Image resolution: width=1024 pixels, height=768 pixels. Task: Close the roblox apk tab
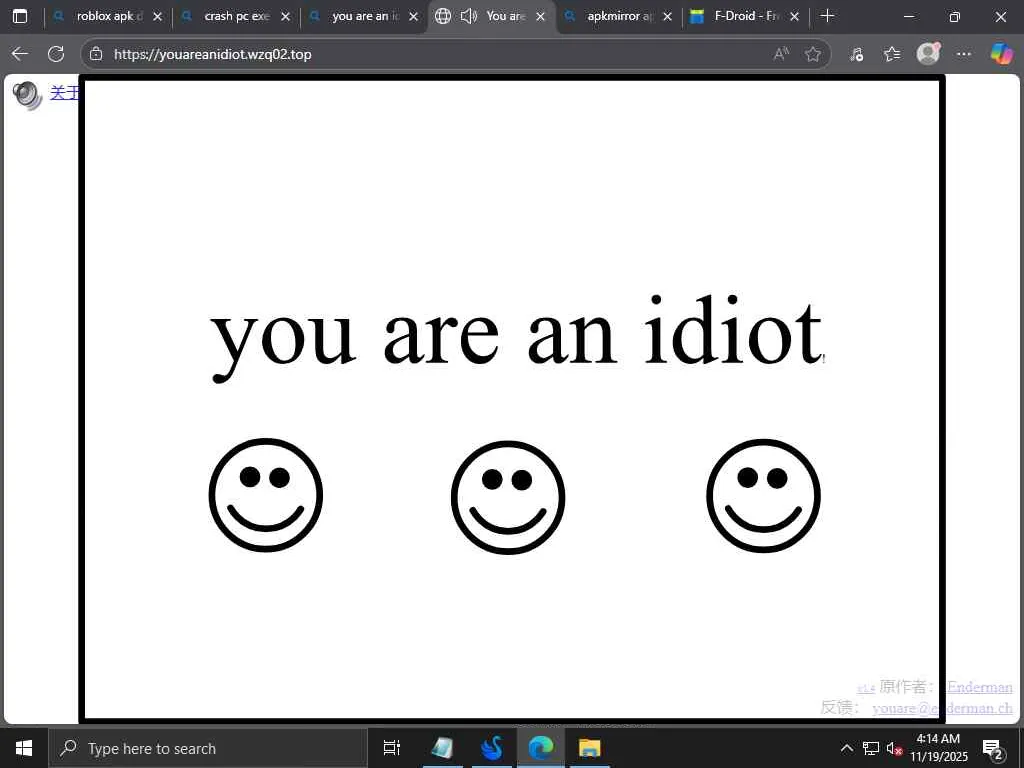(157, 16)
